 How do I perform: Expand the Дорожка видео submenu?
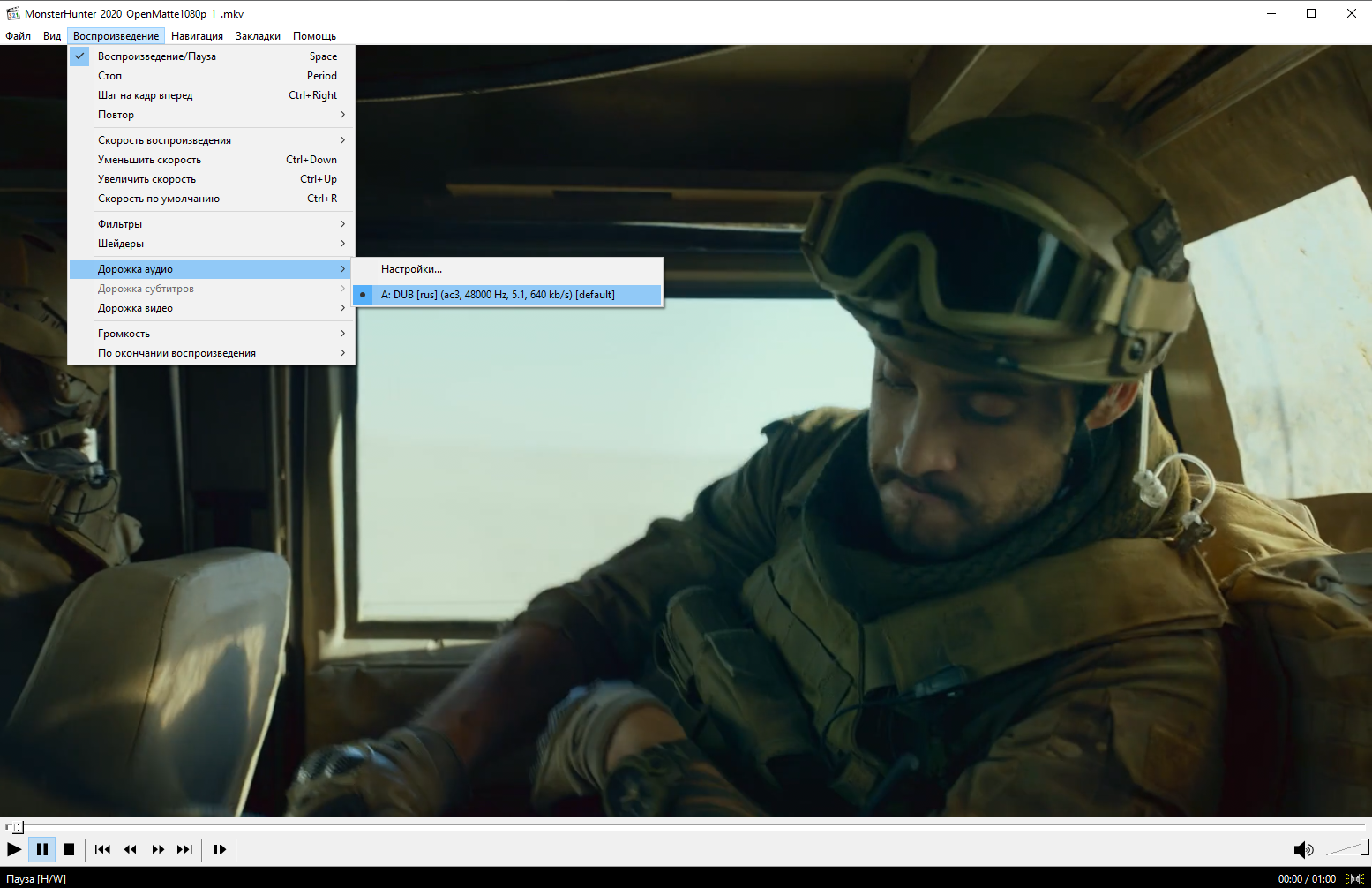212,307
